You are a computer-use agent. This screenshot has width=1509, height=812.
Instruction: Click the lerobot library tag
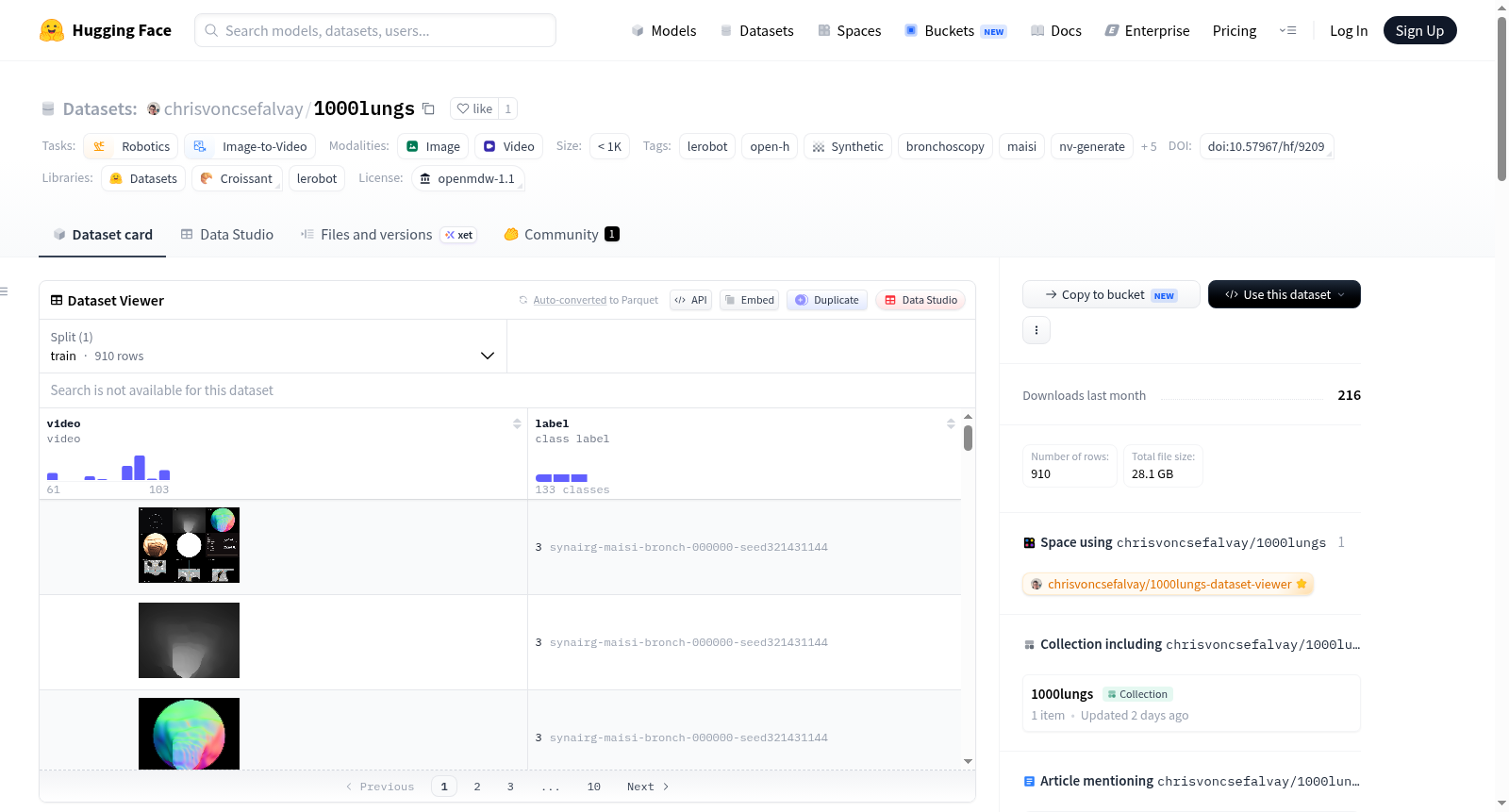point(317,178)
